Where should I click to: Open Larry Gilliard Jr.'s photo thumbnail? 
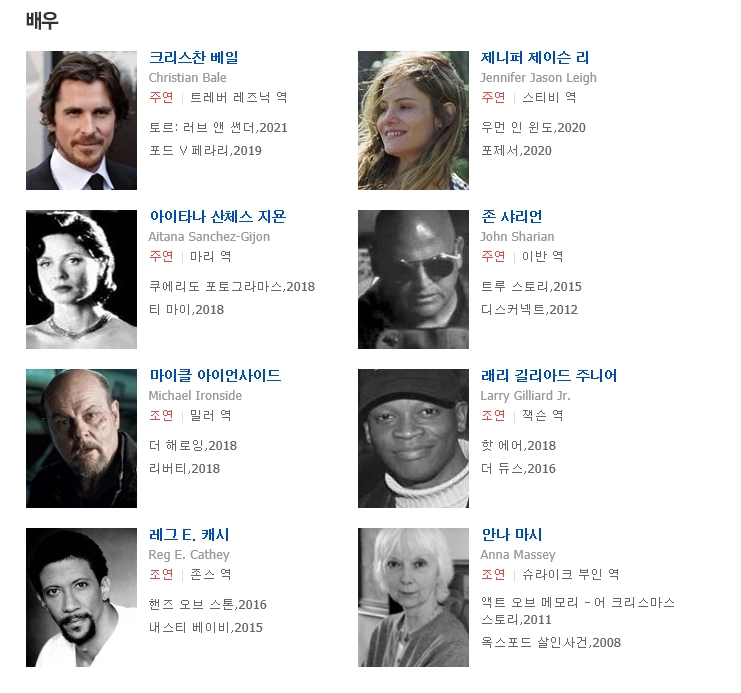414,439
